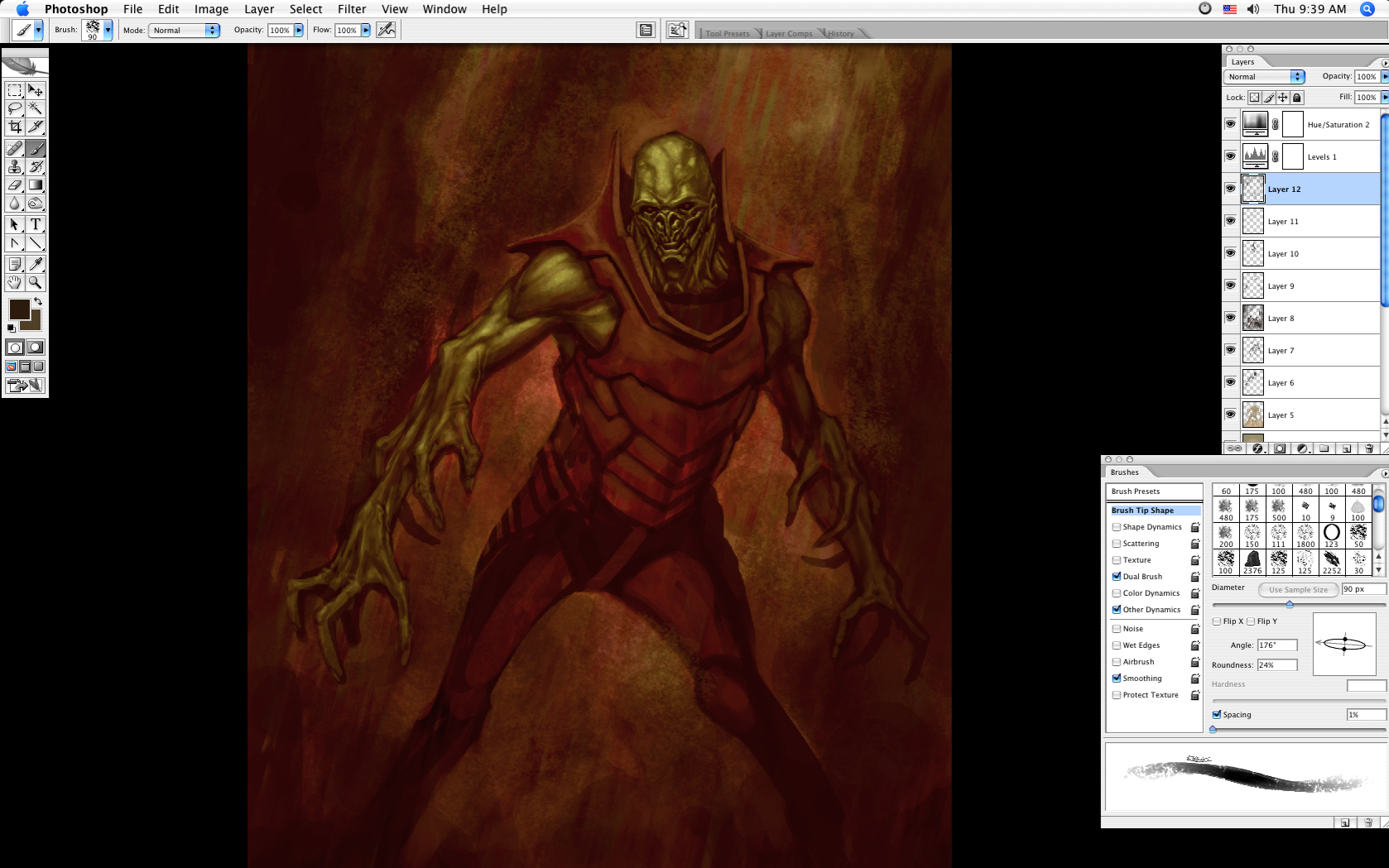Uncheck Smoothing option
The height and width of the screenshot is (868, 1389).
coord(1117,679)
